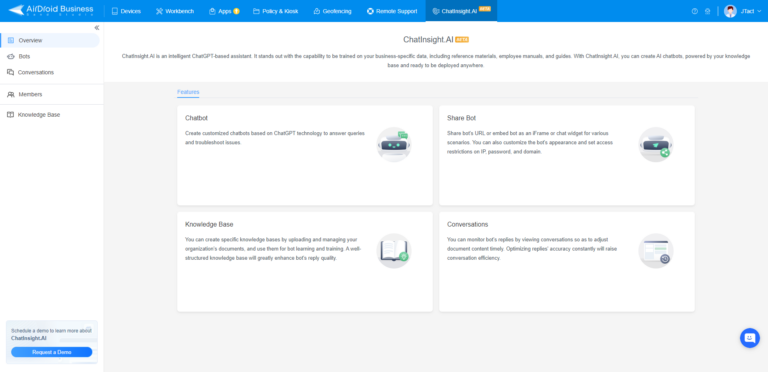Click the Knowledge Base card book illustration
The height and width of the screenshot is (372, 768).
pyautogui.click(x=394, y=251)
